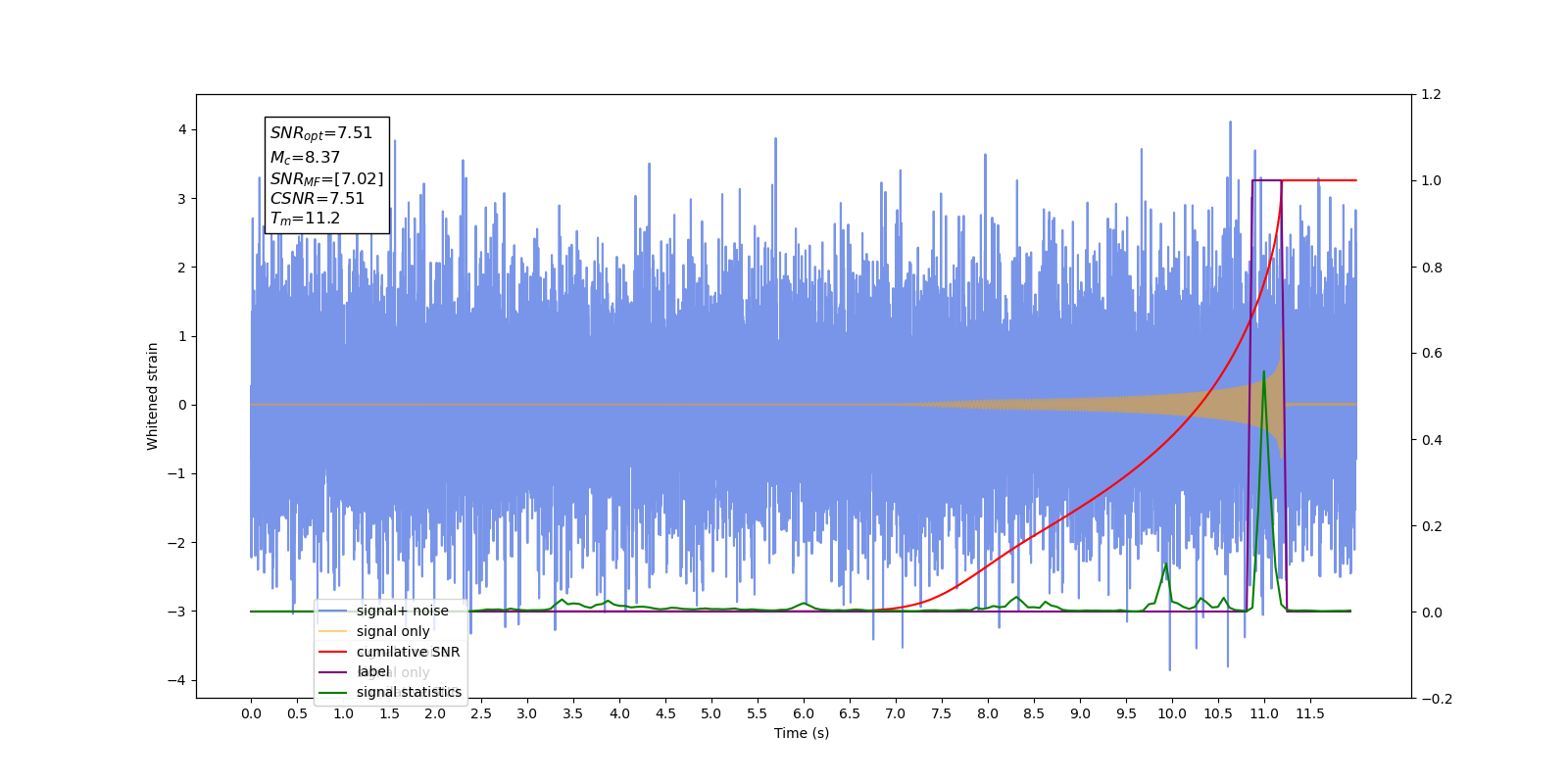
Task: Click the right axis tick label 0.2
Action: coord(1432,526)
